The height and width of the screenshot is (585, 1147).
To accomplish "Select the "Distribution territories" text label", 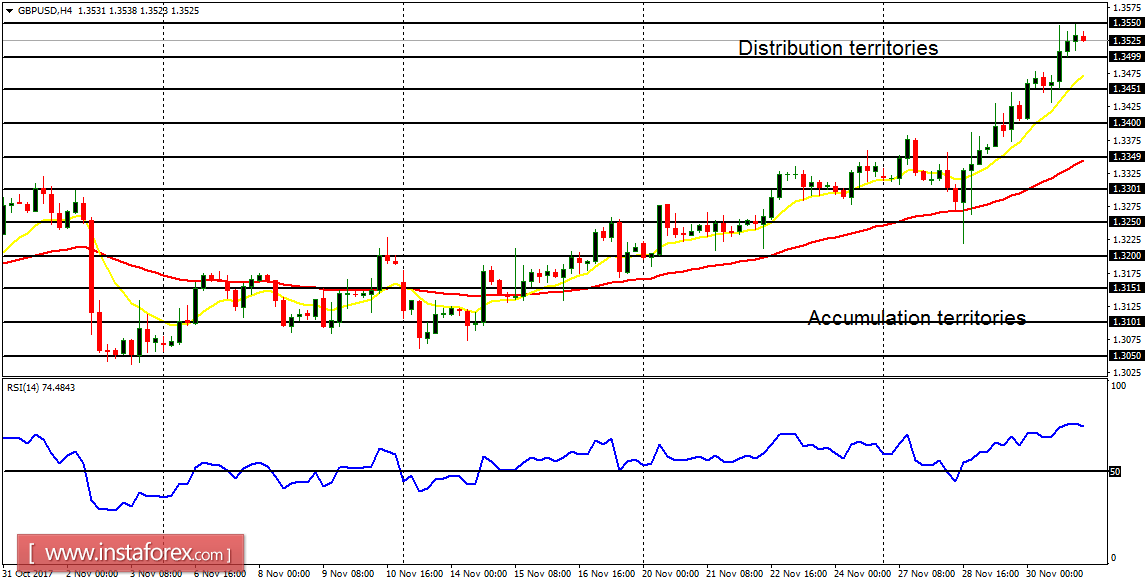I will [838, 48].
